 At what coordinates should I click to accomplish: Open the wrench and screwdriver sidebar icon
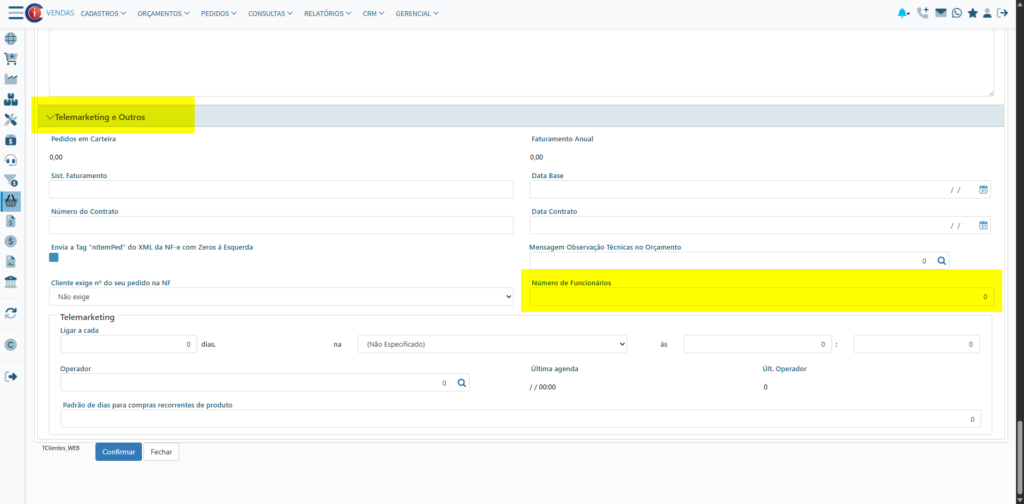tap(10, 119)
